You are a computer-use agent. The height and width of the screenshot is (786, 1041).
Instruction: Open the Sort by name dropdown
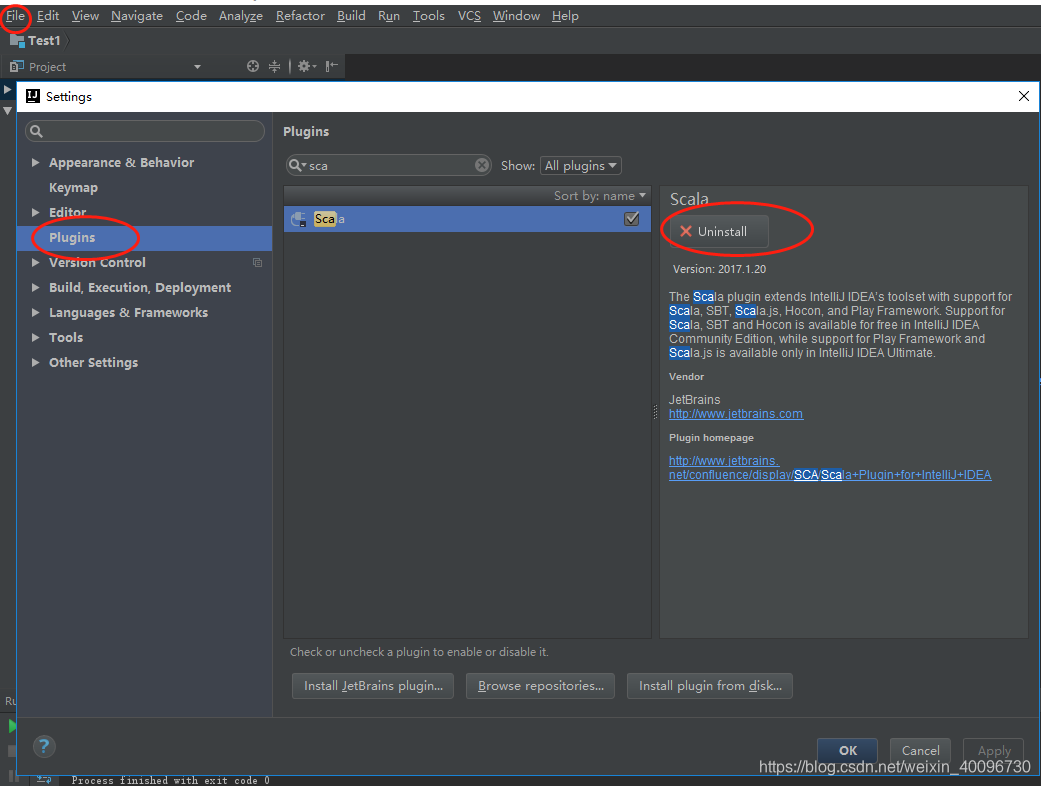coord(600,196)
